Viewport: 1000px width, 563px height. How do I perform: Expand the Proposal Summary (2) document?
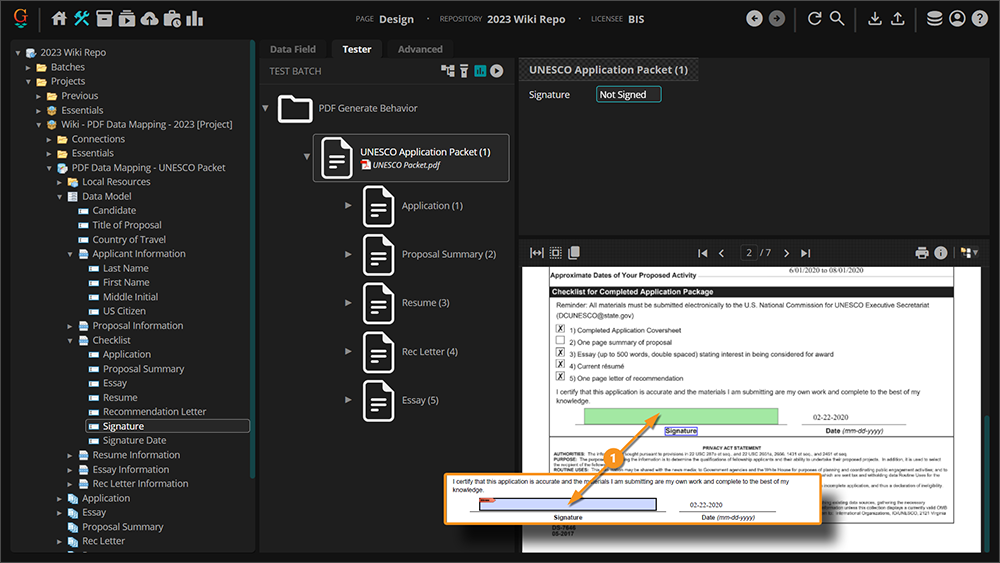click(x=349, y=254)
